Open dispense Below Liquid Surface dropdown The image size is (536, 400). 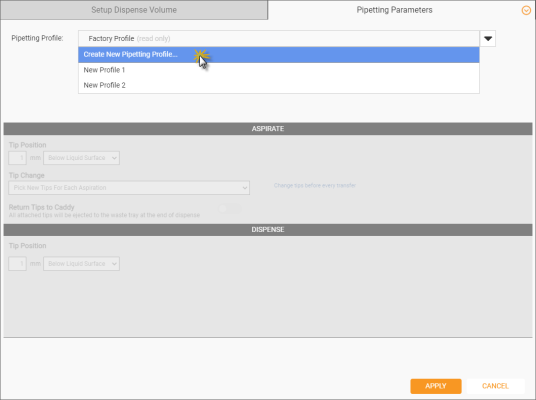pos(81,264)
